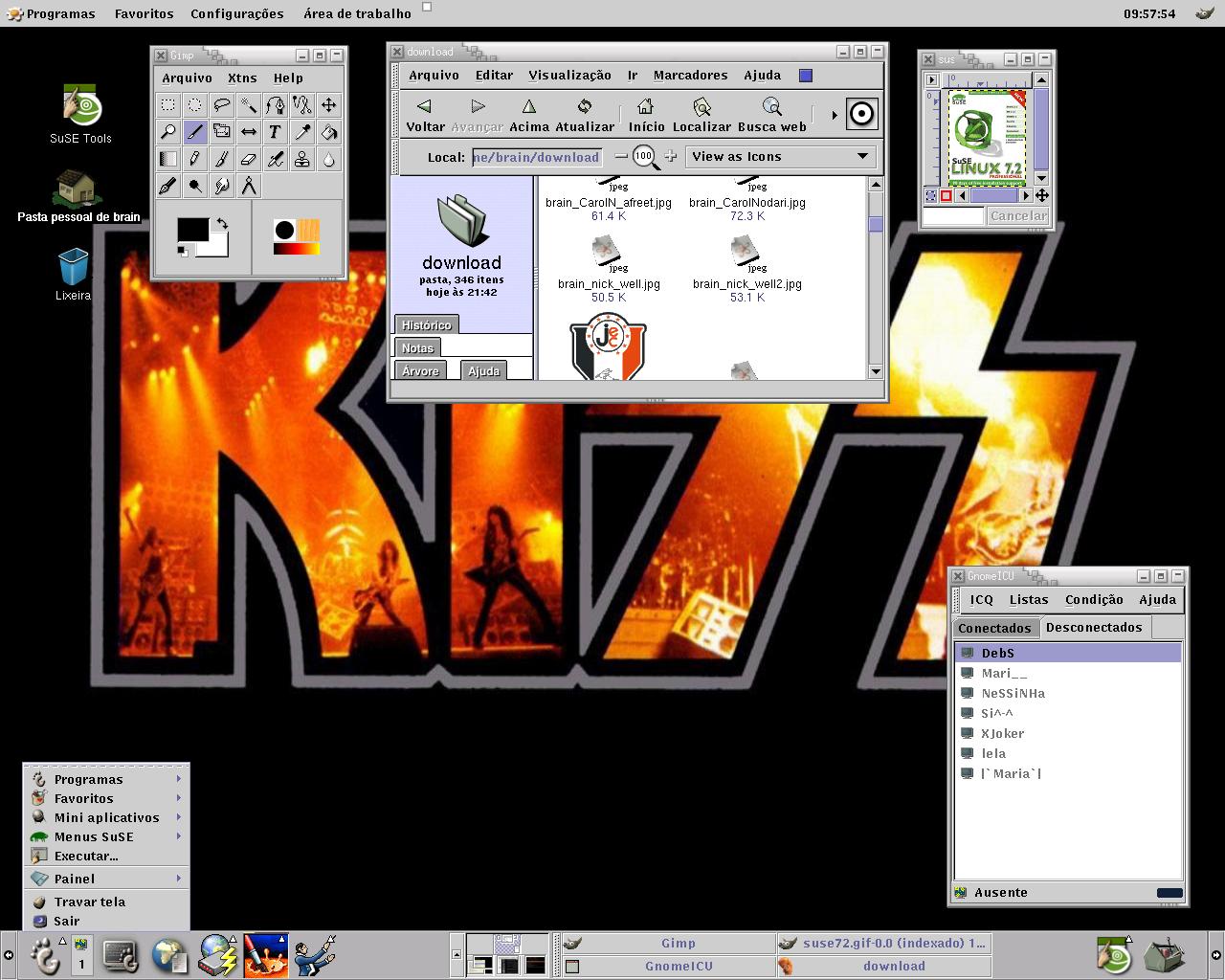Open the Notas sidebar tab
The image size is (1225, 980).
point(418,348)
